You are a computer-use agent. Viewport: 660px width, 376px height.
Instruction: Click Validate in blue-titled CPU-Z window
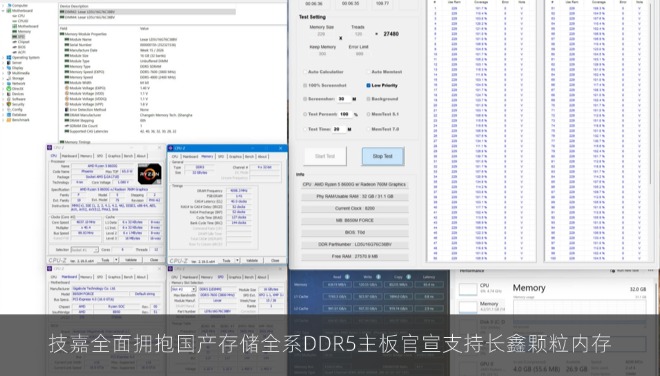coord(252,261)
